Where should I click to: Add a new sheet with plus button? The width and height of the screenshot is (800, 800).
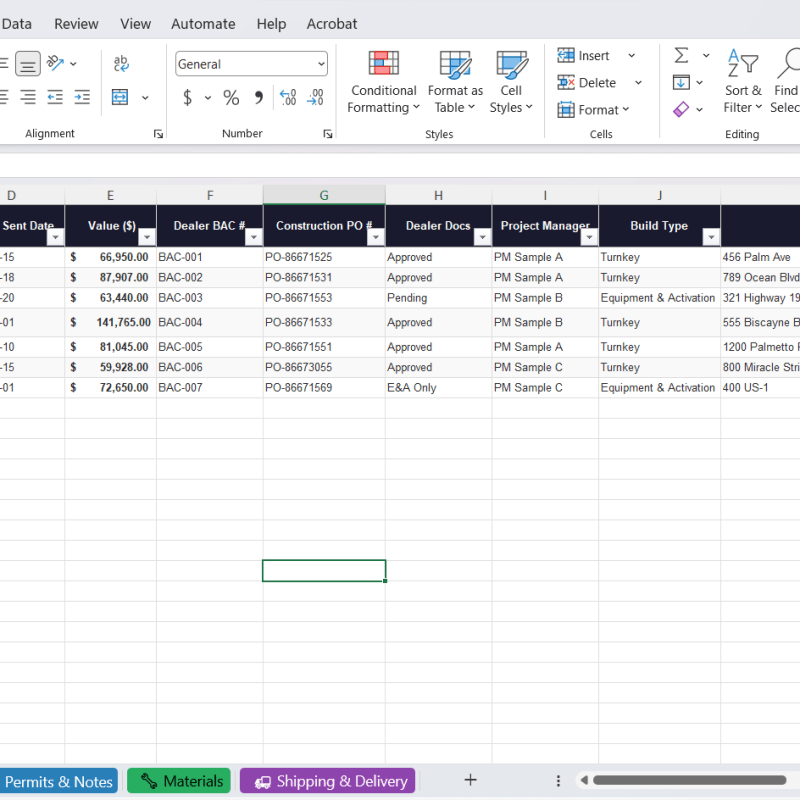pos(470,780)
